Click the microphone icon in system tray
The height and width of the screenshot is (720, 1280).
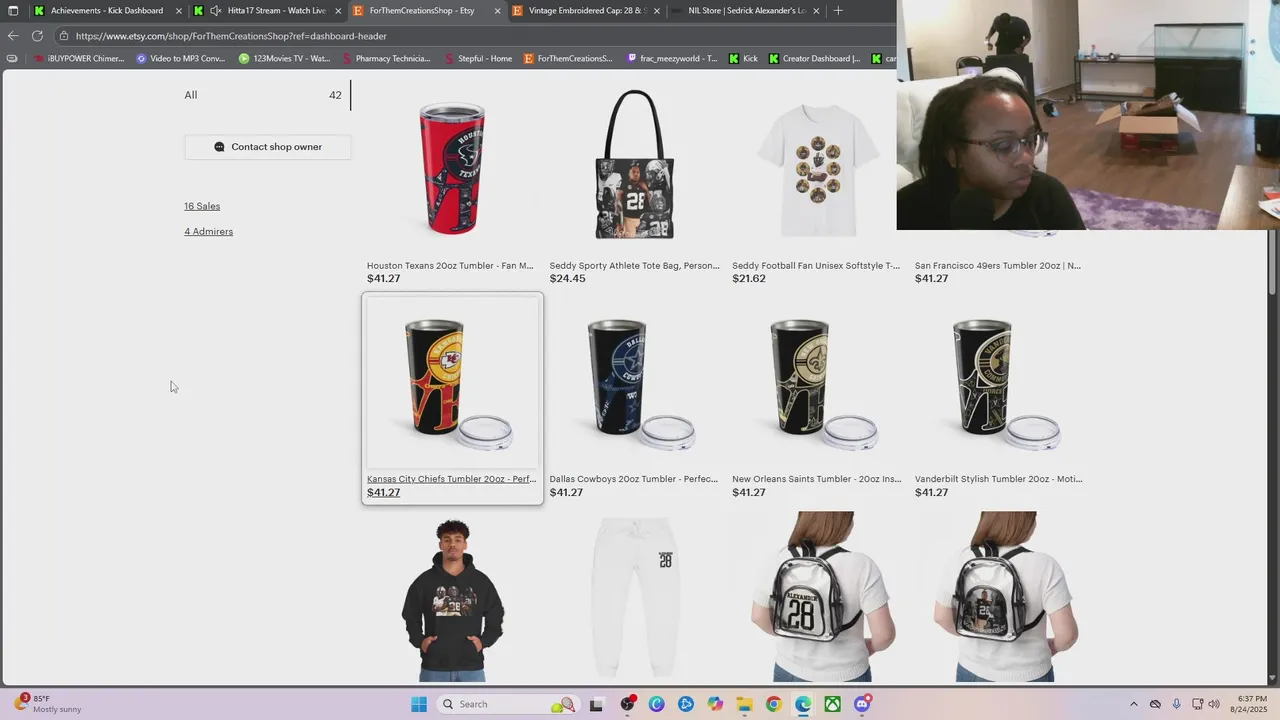(x=1176, y=704)
